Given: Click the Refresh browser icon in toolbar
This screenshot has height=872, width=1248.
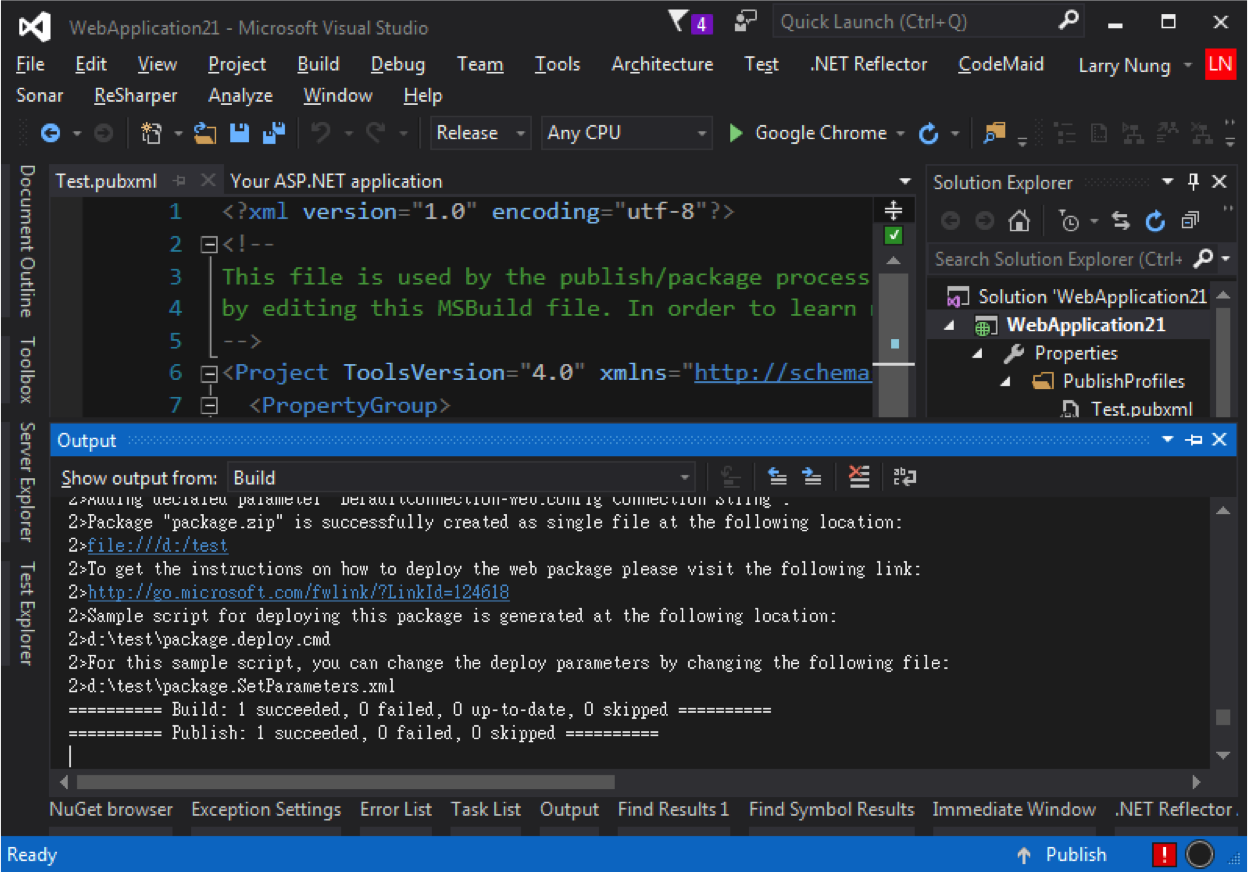Looking at the screenshot, I should [929, 133].
